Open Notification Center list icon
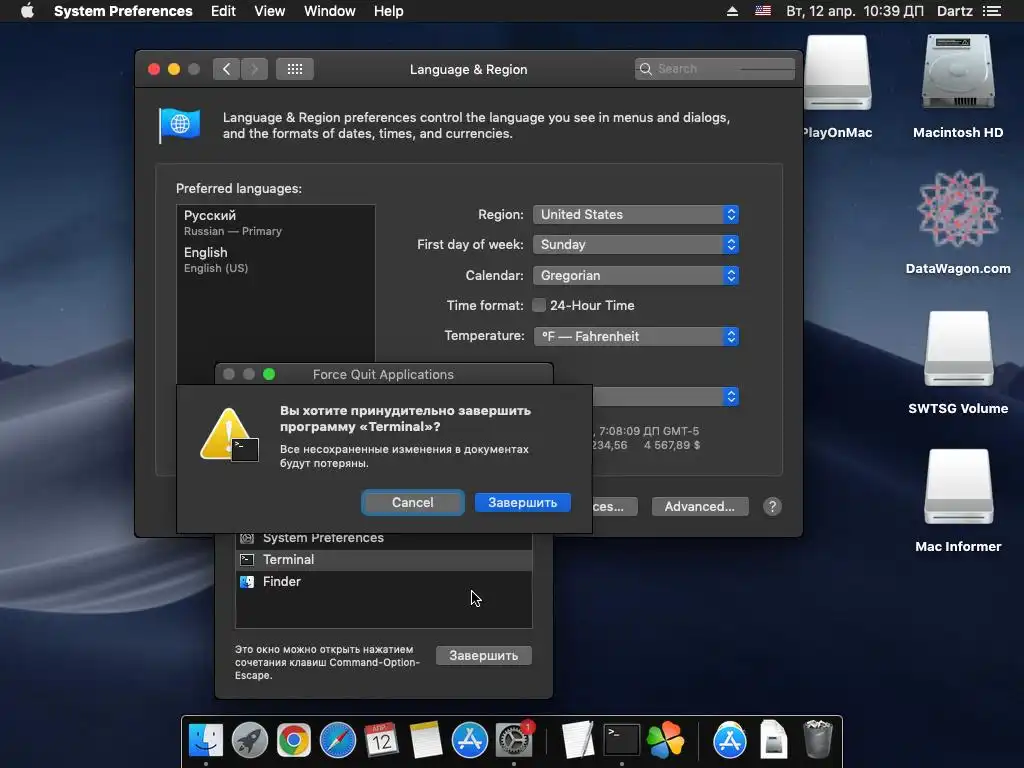1024x768 pixels. click(992, 11)
